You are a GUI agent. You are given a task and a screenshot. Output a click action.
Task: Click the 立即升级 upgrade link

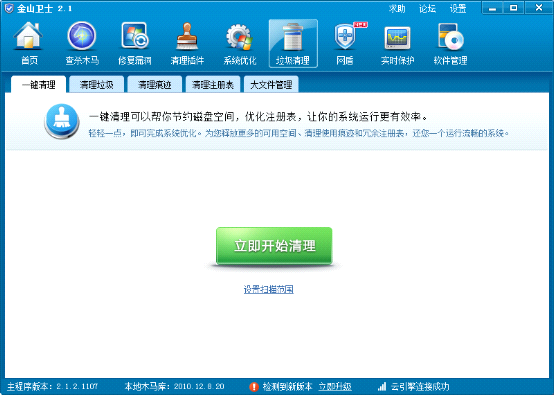335,386
